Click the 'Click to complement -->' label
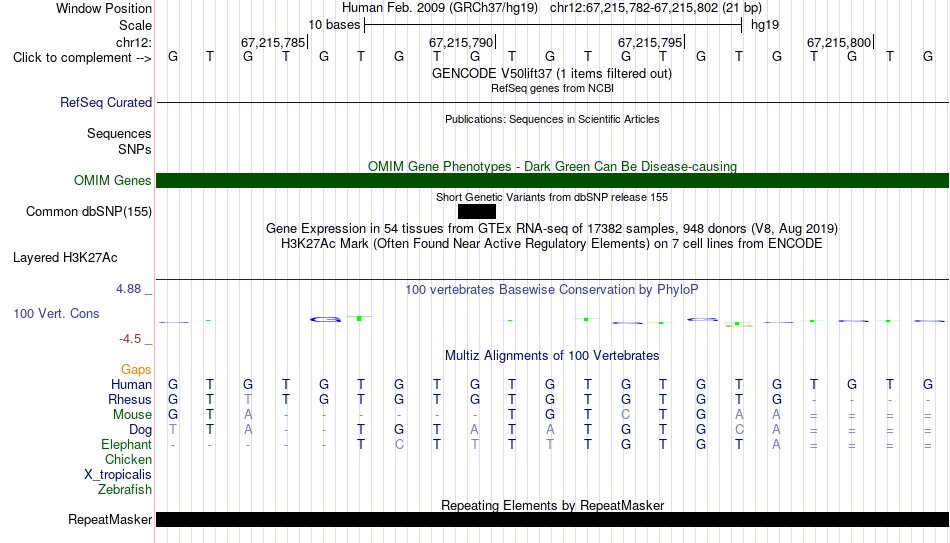 pos(82,58)
